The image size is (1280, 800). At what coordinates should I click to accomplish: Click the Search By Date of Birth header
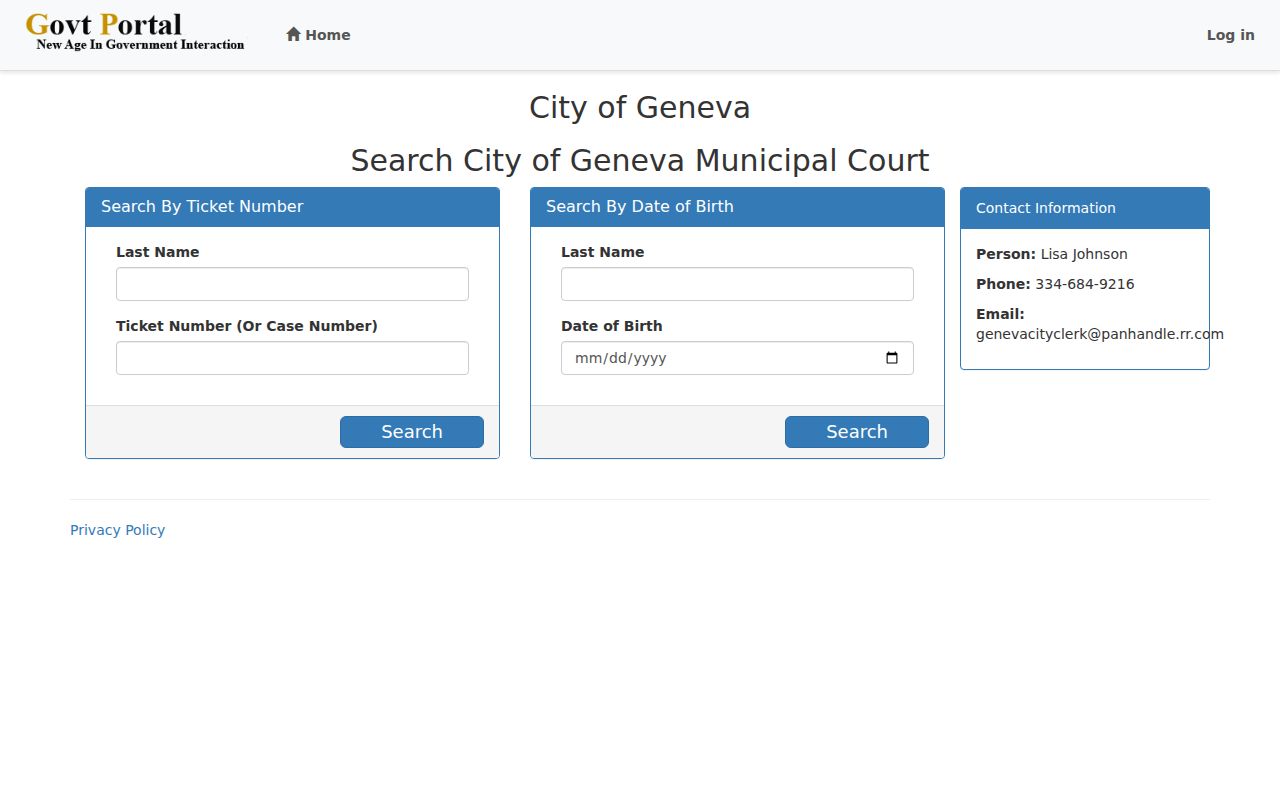click(737, 207)
